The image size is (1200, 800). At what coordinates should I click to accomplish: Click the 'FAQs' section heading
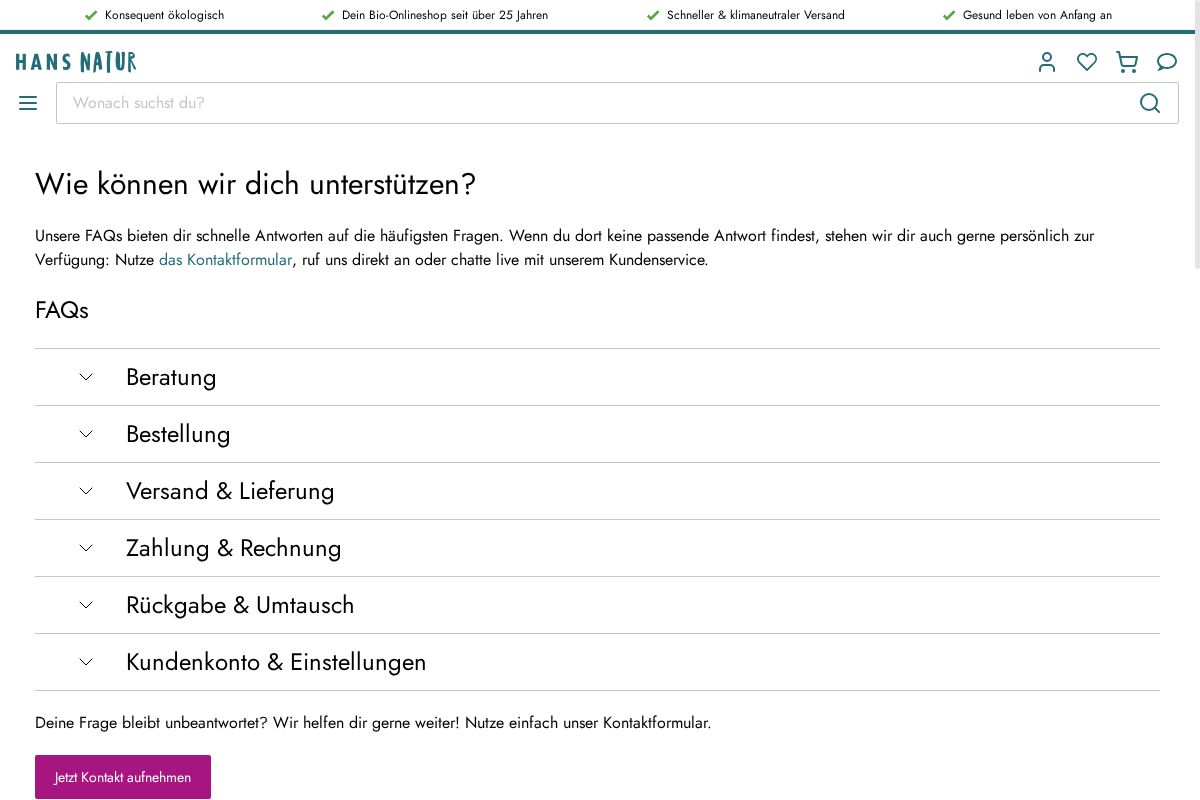(62, 310)
